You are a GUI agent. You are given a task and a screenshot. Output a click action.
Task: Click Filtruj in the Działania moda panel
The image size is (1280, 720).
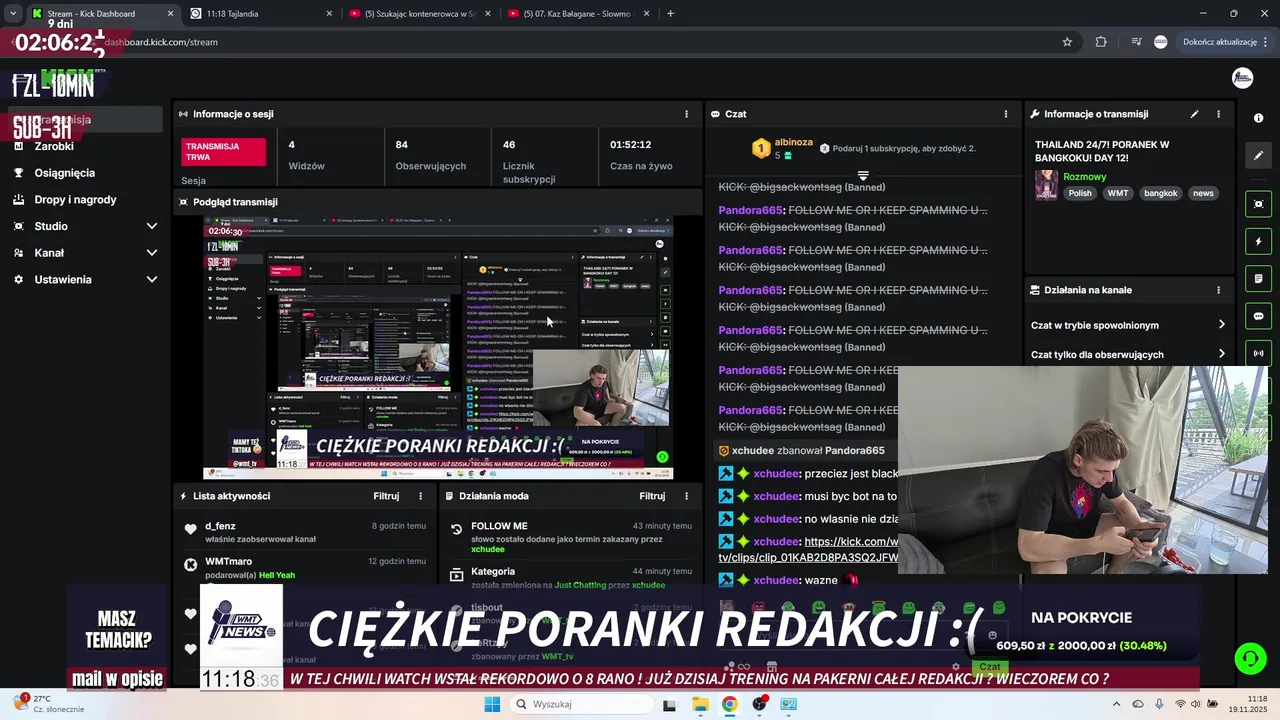pyautogui.click(x=652, y=496)
